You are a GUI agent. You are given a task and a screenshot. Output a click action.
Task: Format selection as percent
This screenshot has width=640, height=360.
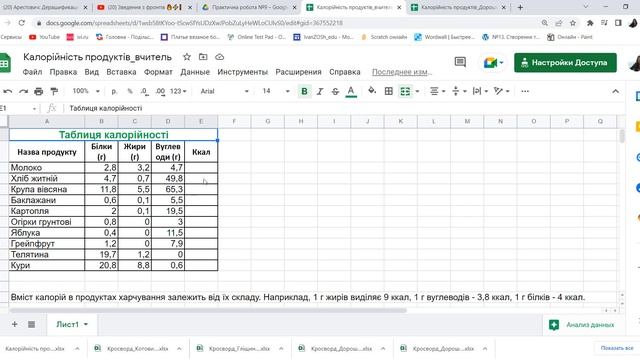130,91
